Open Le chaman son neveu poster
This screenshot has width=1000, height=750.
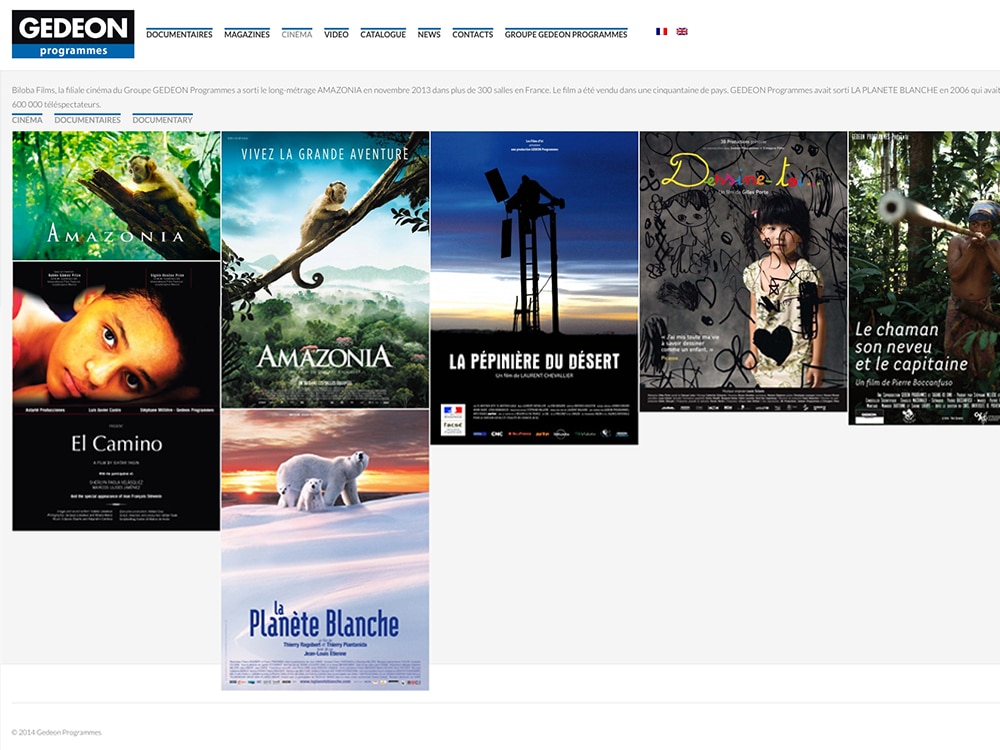(x=923, y=278)
